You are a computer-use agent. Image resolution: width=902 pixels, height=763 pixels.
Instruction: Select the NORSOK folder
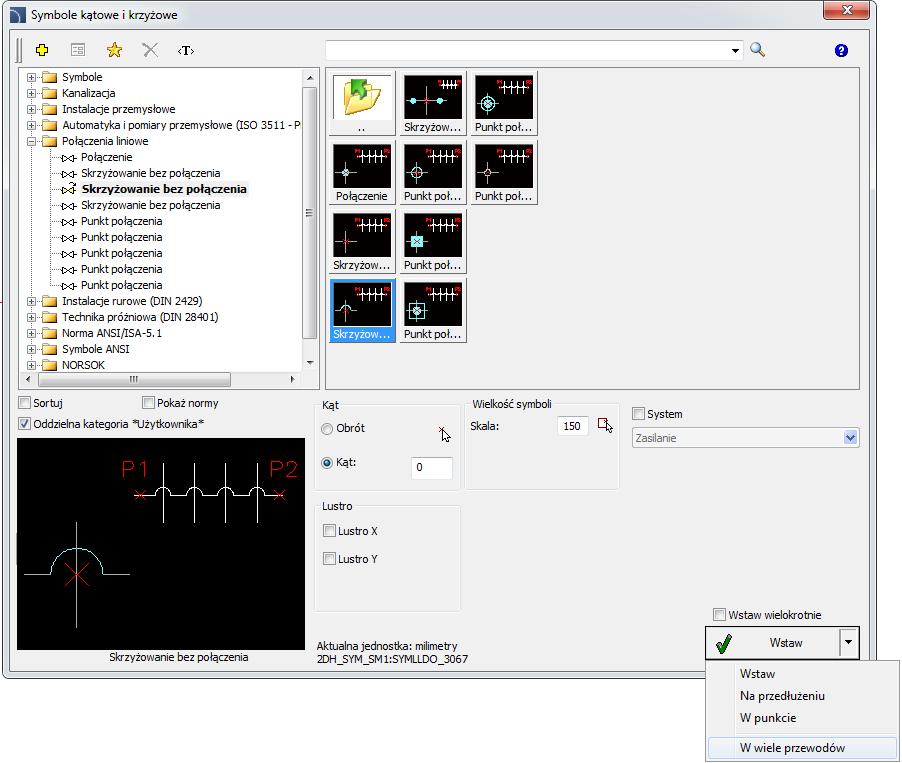pyautogui.click(x=83, y=365)
